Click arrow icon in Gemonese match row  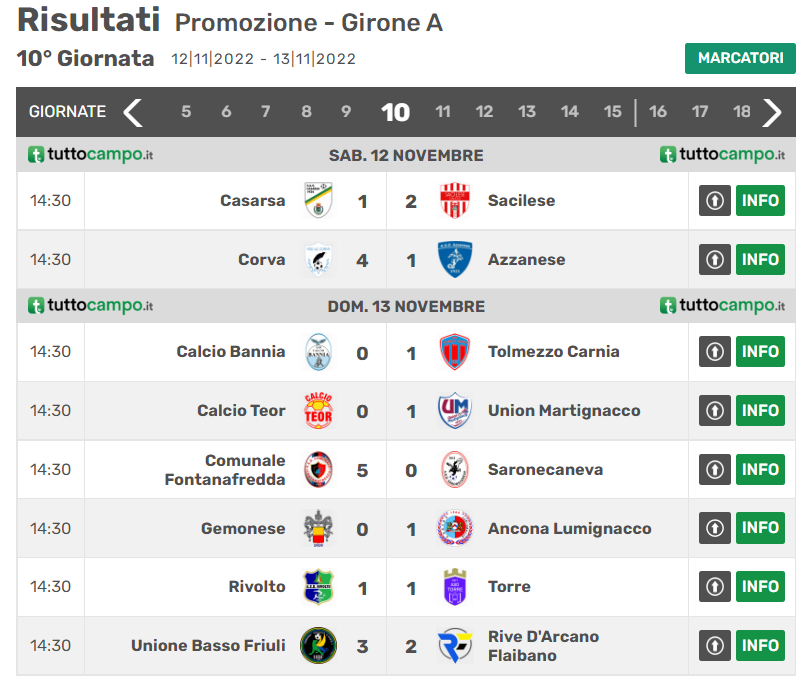coord(714,528)
